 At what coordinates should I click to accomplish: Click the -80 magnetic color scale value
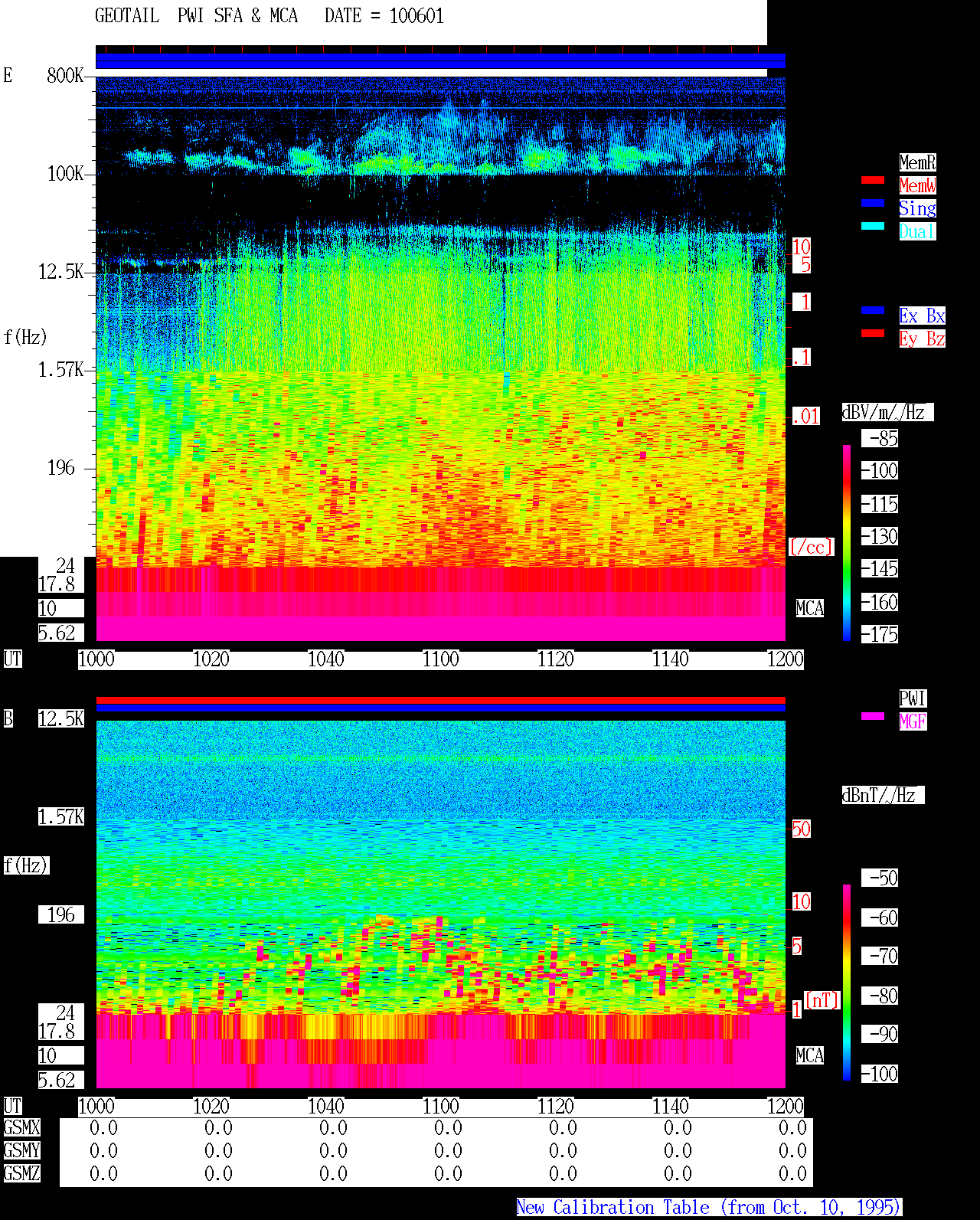(x=880, y=996)
